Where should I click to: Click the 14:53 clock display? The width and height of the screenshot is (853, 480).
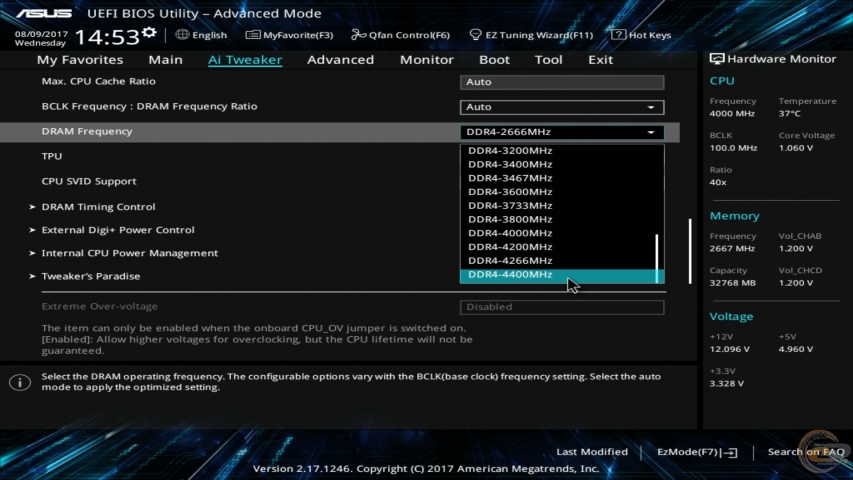[107, 37]
